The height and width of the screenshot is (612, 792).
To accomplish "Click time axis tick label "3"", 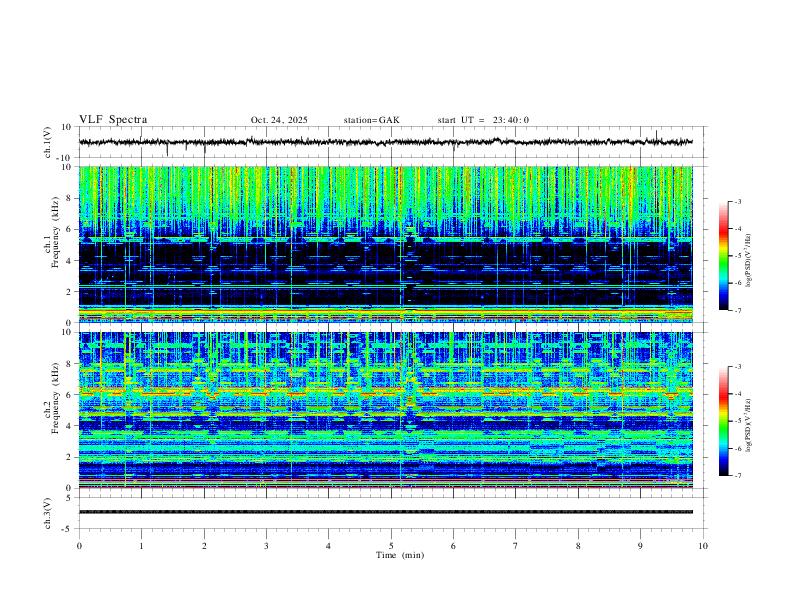I will tap(266, 546).
